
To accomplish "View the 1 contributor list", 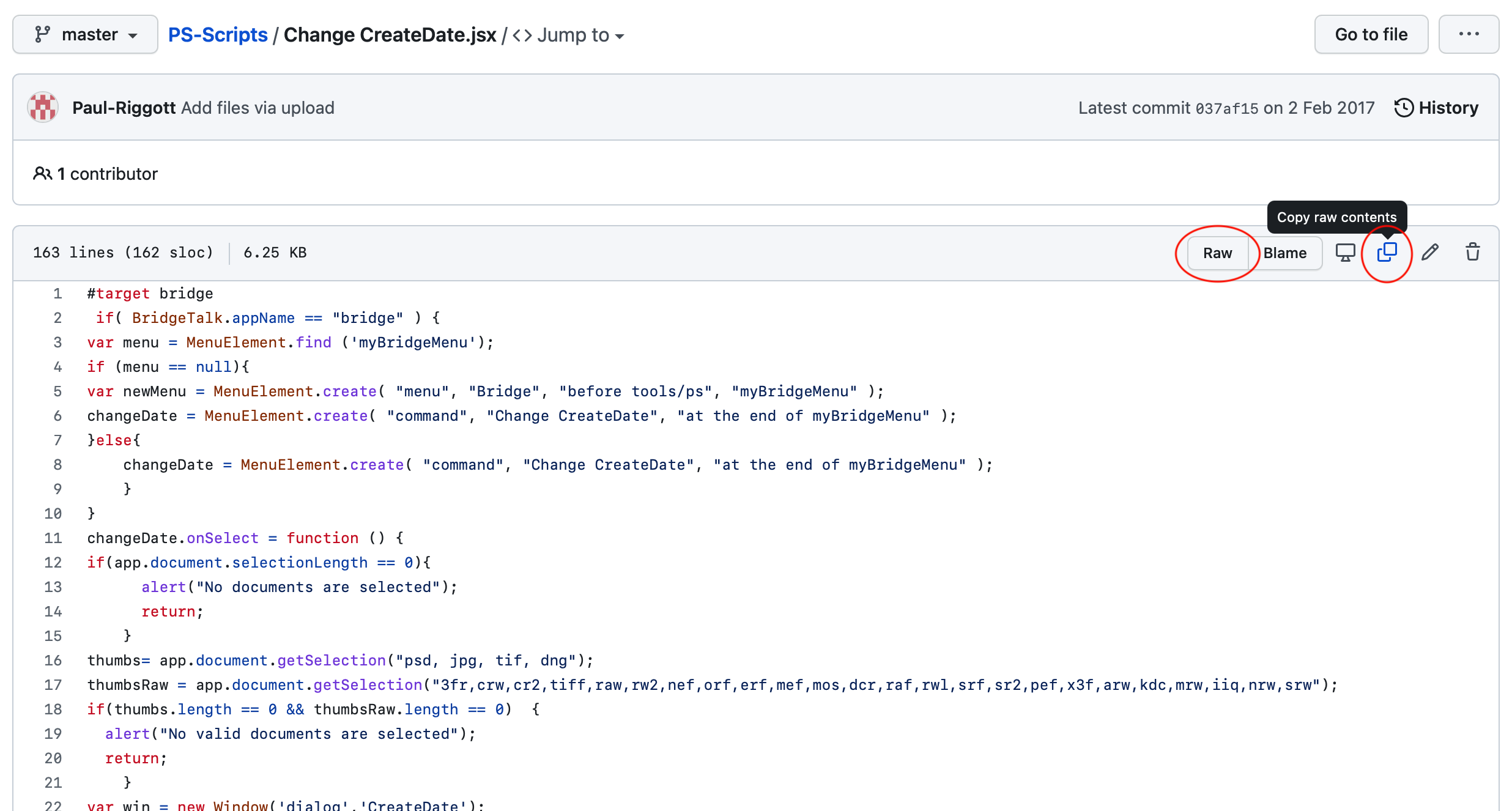I will (x=107, y=173).
